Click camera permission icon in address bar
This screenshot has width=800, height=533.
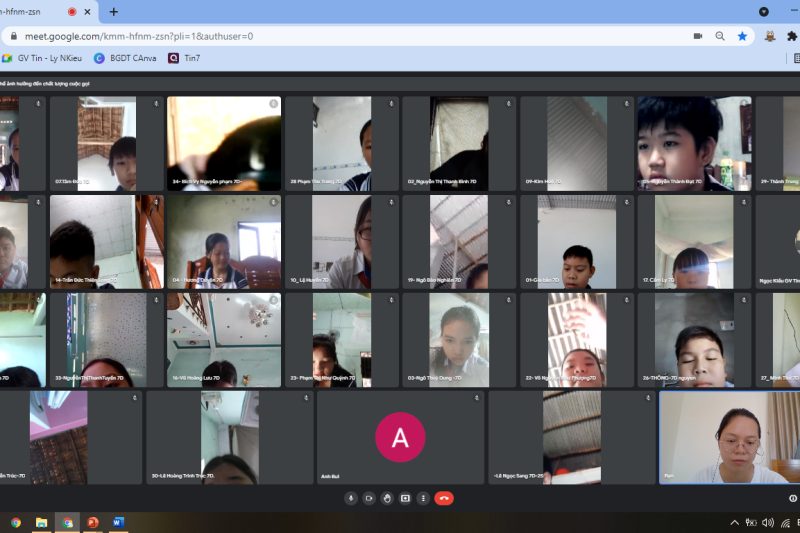point(698,36)
